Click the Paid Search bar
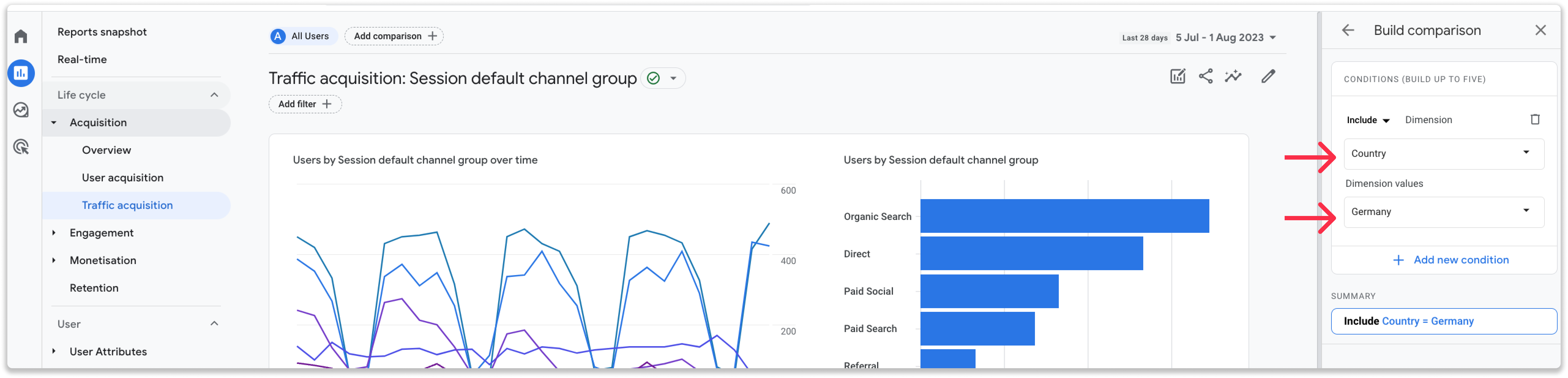This screenshot has width=1568, height=378. (x=977, y=329)
